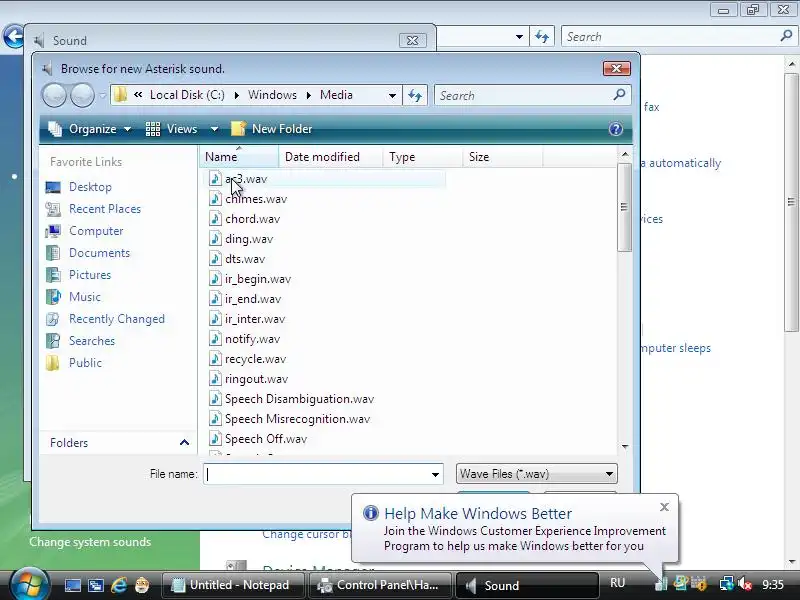Open recent pages dropdown next to navigation arrows
Viewport: 800px width, 600px height.
click(x=103, y=95)
